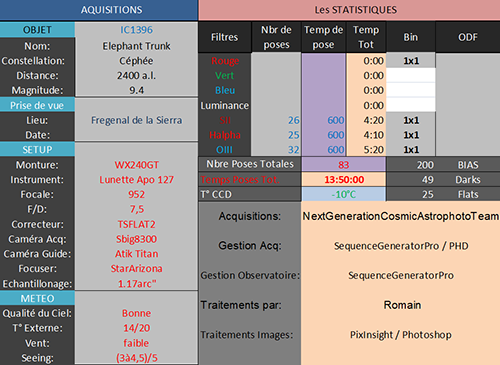Select the TSFLAT2 corrector value
500x365 pixels.
pyautogui.click(x=136, y=224)
